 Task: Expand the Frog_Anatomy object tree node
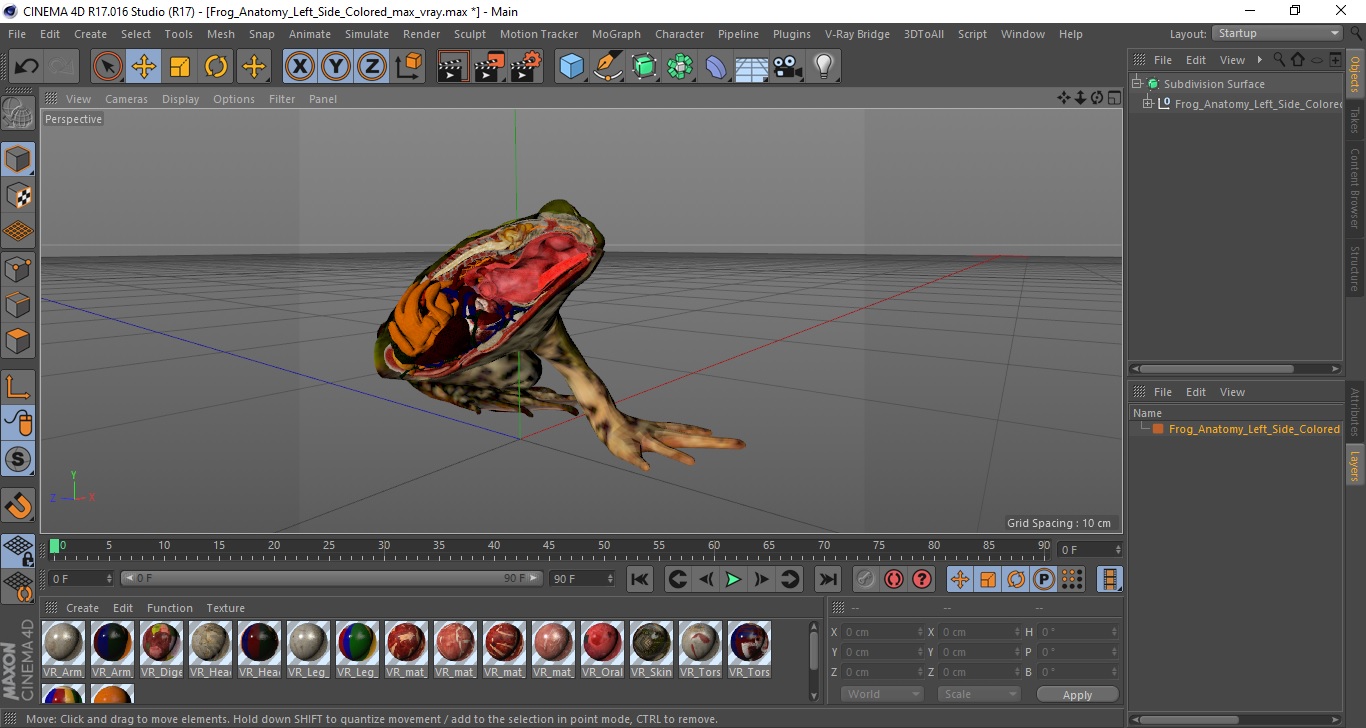click(1148, 103)
